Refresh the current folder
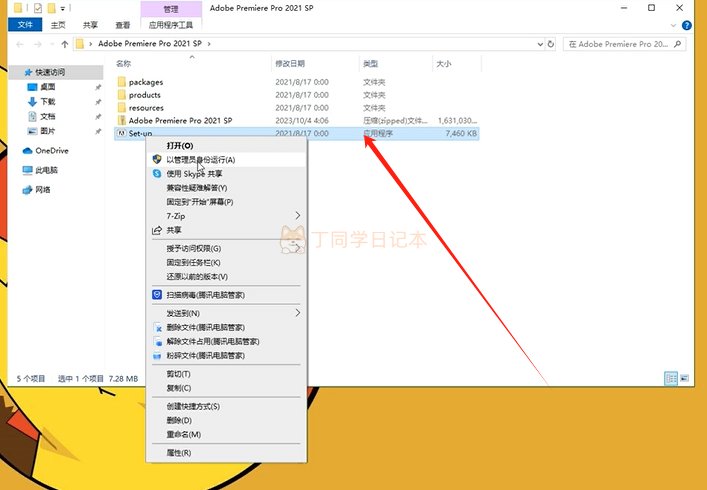The height and width of the screenshot is (490, 707). coord(551,44)
